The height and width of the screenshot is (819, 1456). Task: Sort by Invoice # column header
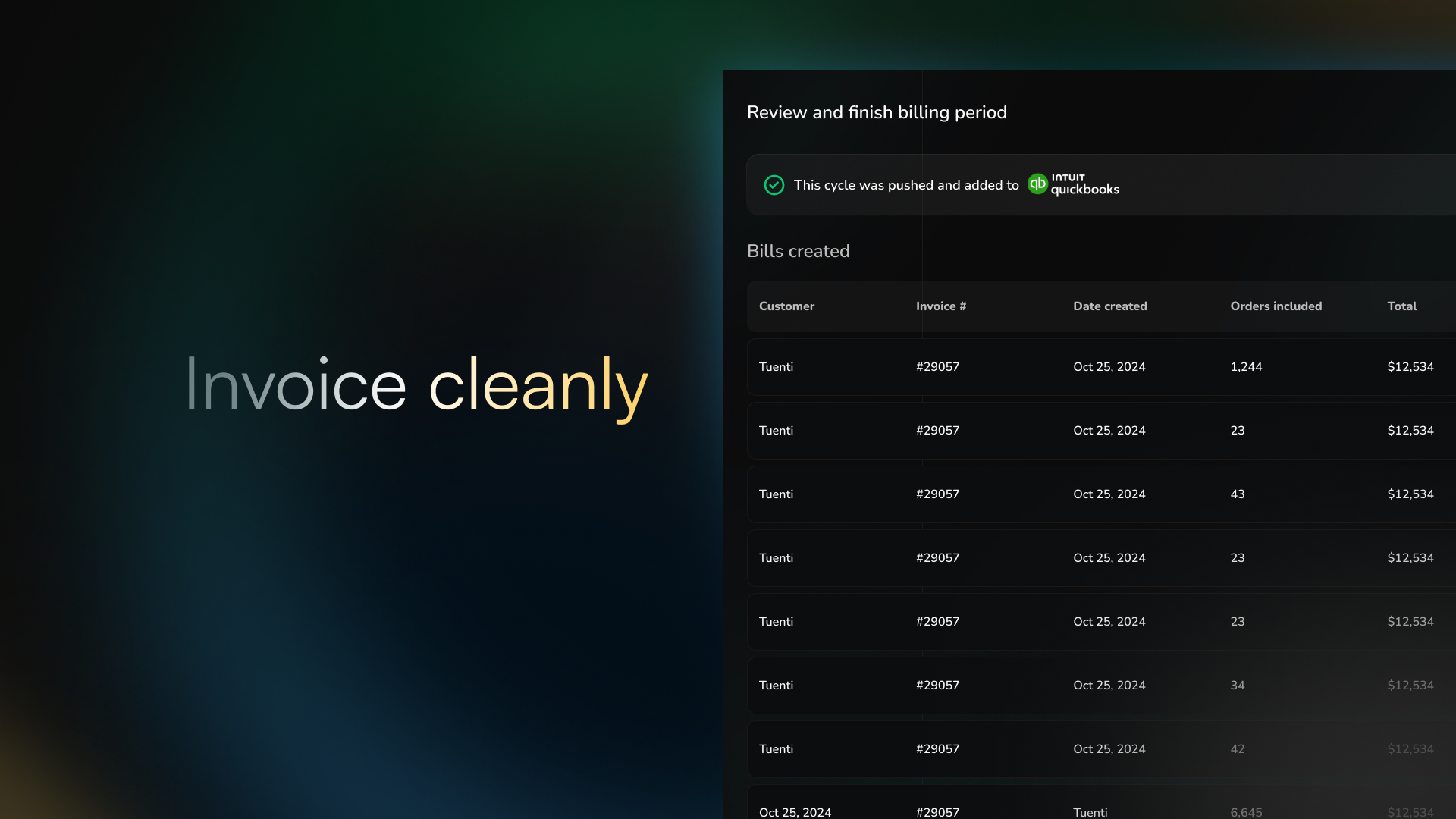pos(940,306)
